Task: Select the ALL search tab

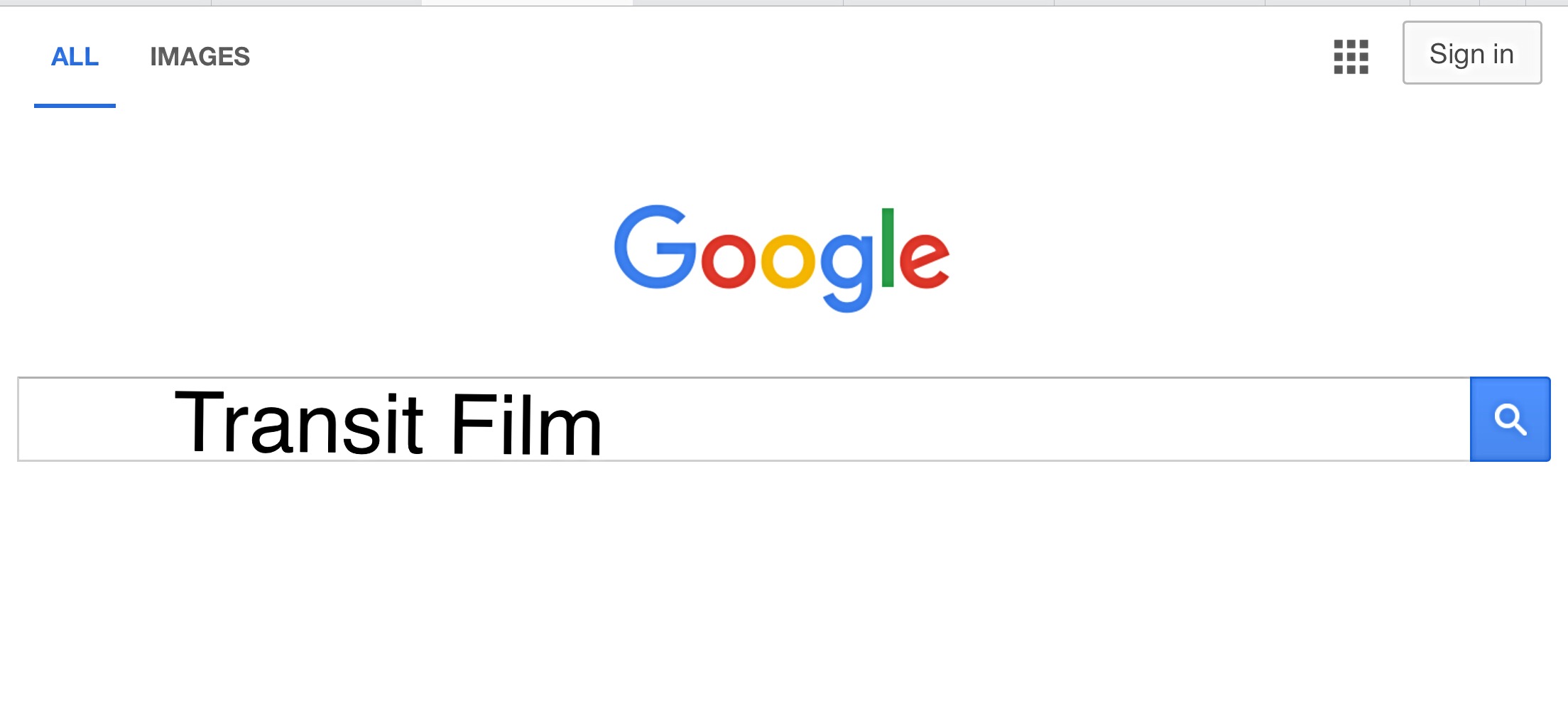Action: (x=75, y=57)
